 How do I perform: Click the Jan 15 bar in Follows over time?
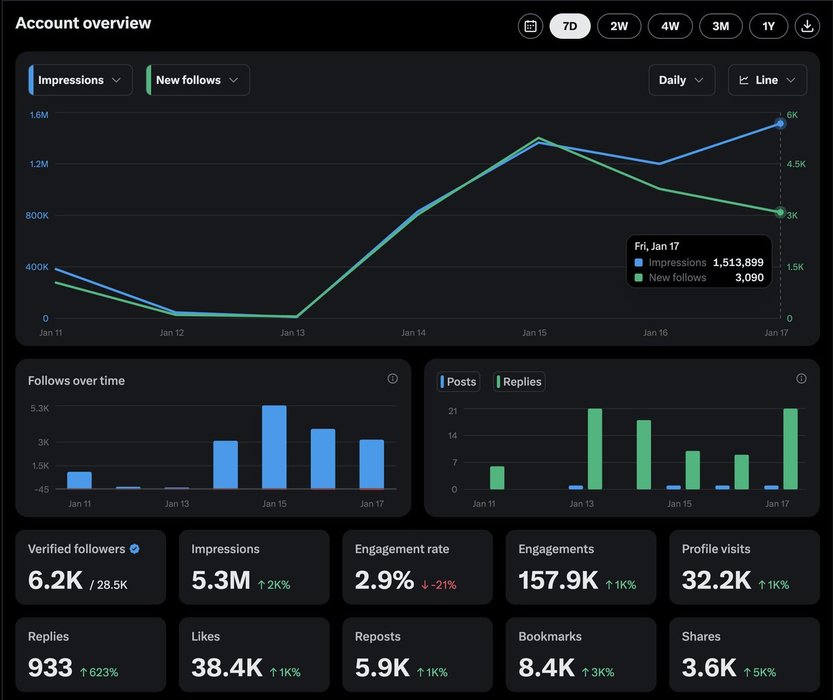coord(274,447)
